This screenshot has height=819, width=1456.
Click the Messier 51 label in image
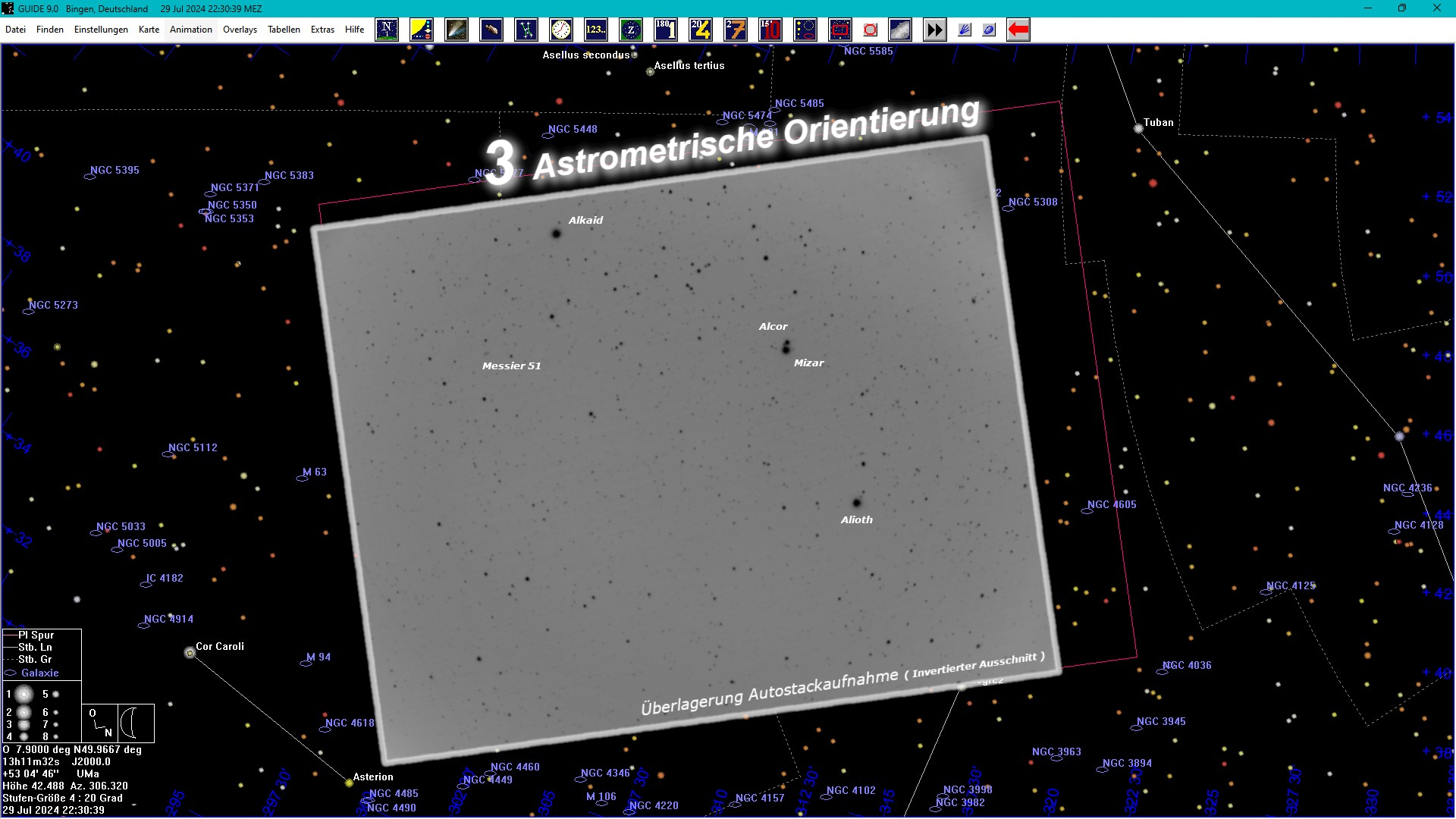pyautogui.click(x=511, y=366)
